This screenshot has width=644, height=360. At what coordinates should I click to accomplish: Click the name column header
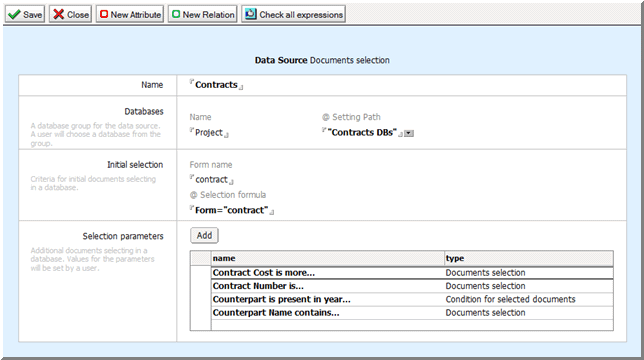point(328,258)
